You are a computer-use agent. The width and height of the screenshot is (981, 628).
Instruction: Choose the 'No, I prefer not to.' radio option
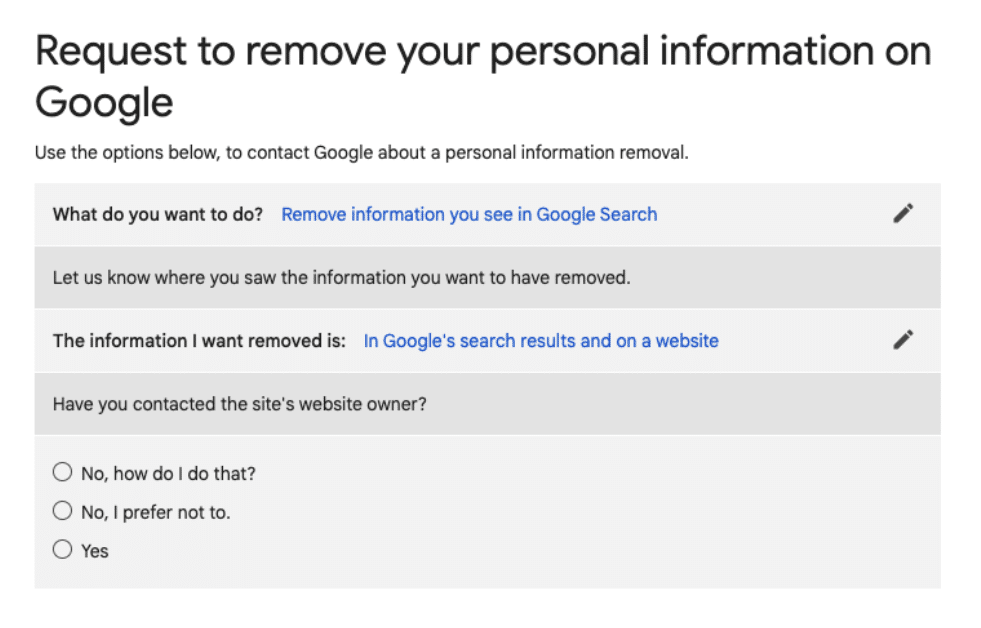pyautogui.click(x=62, y=510)
